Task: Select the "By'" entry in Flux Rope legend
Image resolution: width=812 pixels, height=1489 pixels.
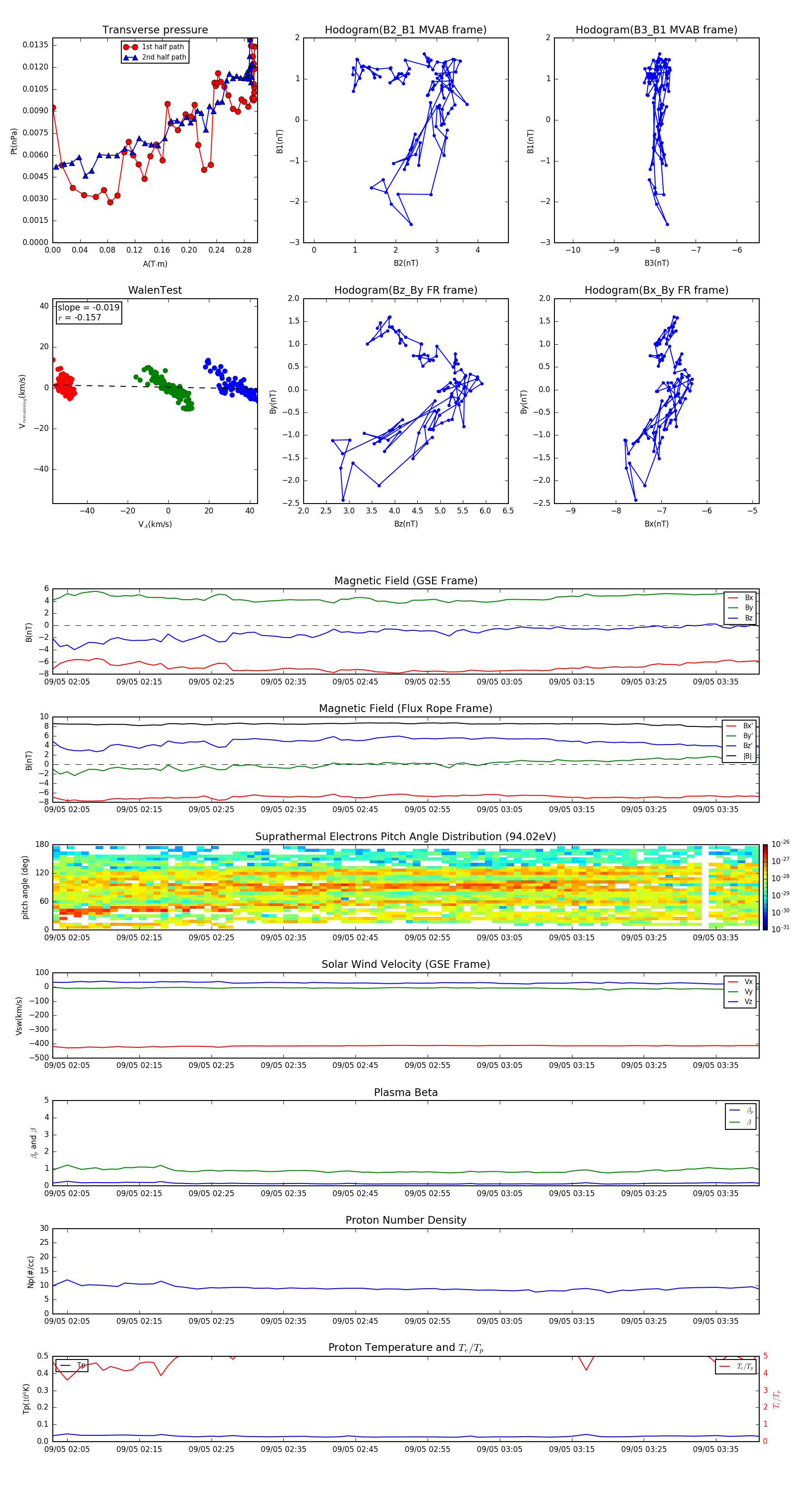Action: 739,736
